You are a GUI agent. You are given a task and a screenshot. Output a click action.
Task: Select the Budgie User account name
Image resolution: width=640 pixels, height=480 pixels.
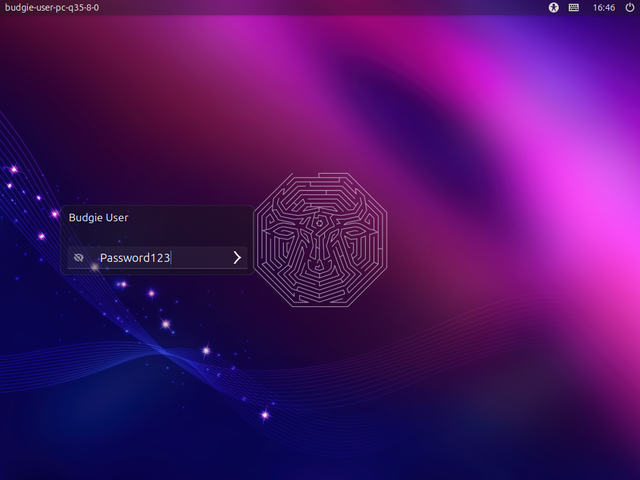(98, 217)
